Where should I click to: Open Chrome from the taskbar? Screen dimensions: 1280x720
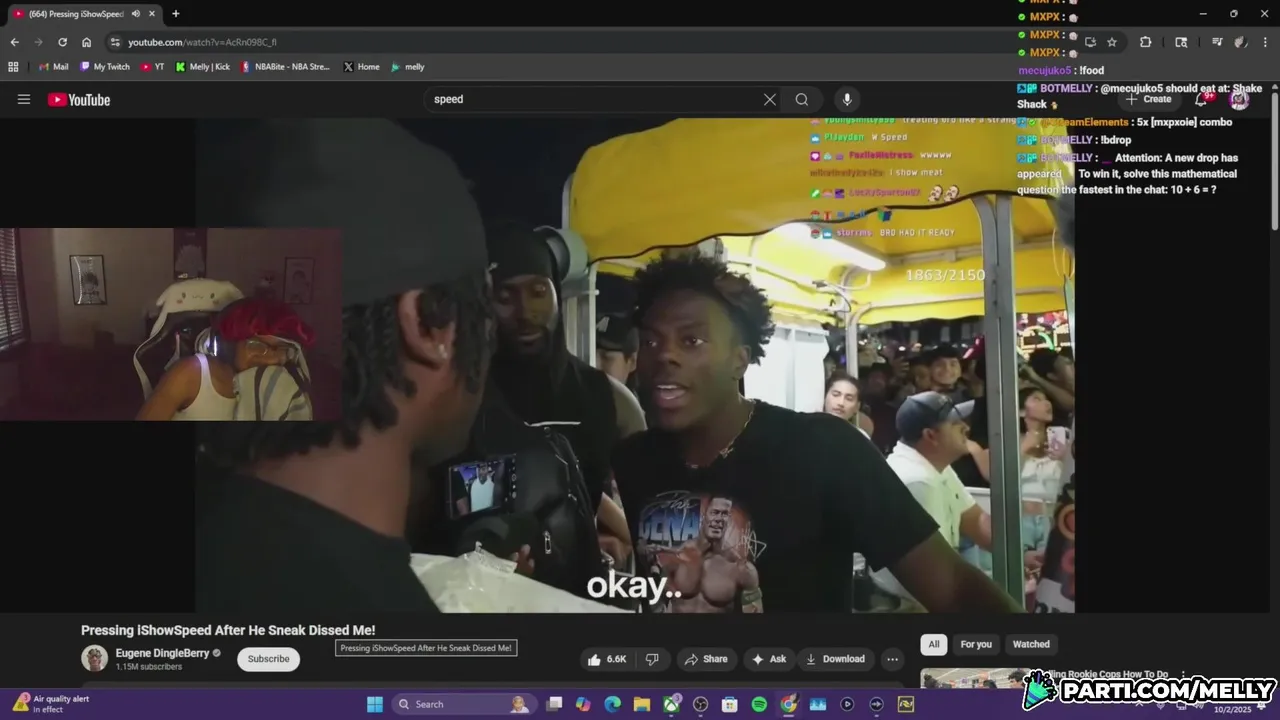(x=788, y=704)
